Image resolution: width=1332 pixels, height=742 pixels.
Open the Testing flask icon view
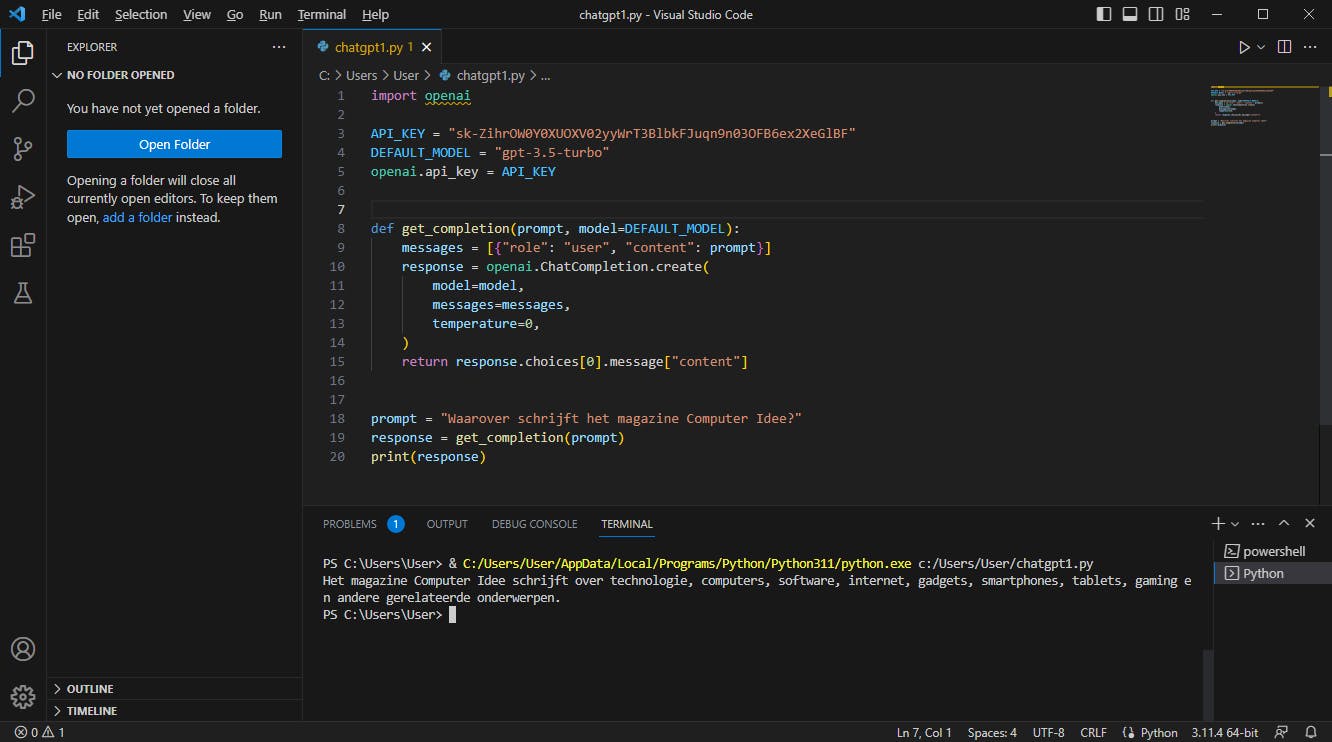click(x=22, y=293)
